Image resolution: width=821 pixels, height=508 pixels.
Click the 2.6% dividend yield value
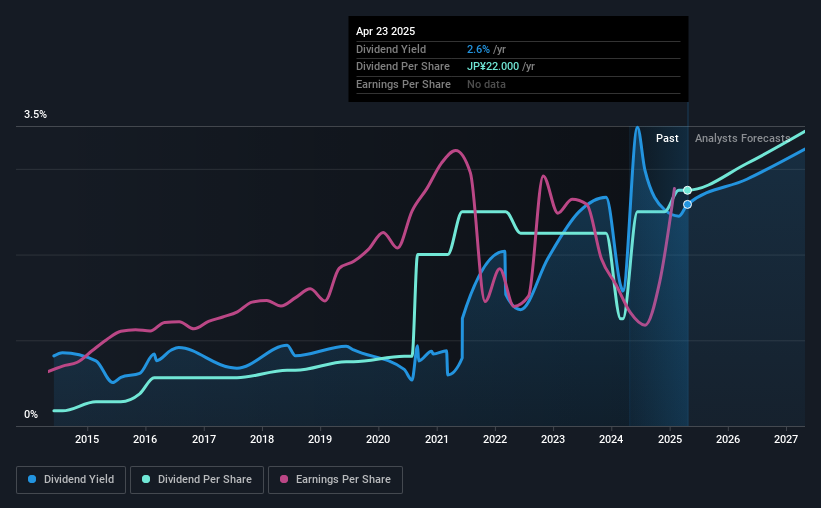pos(478,49)
